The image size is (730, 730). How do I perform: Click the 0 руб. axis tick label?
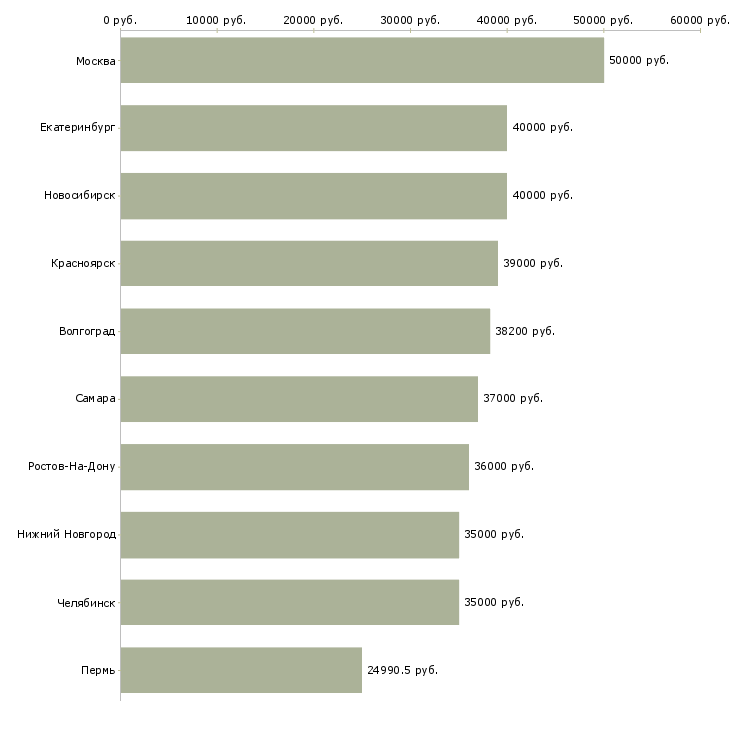120,19
